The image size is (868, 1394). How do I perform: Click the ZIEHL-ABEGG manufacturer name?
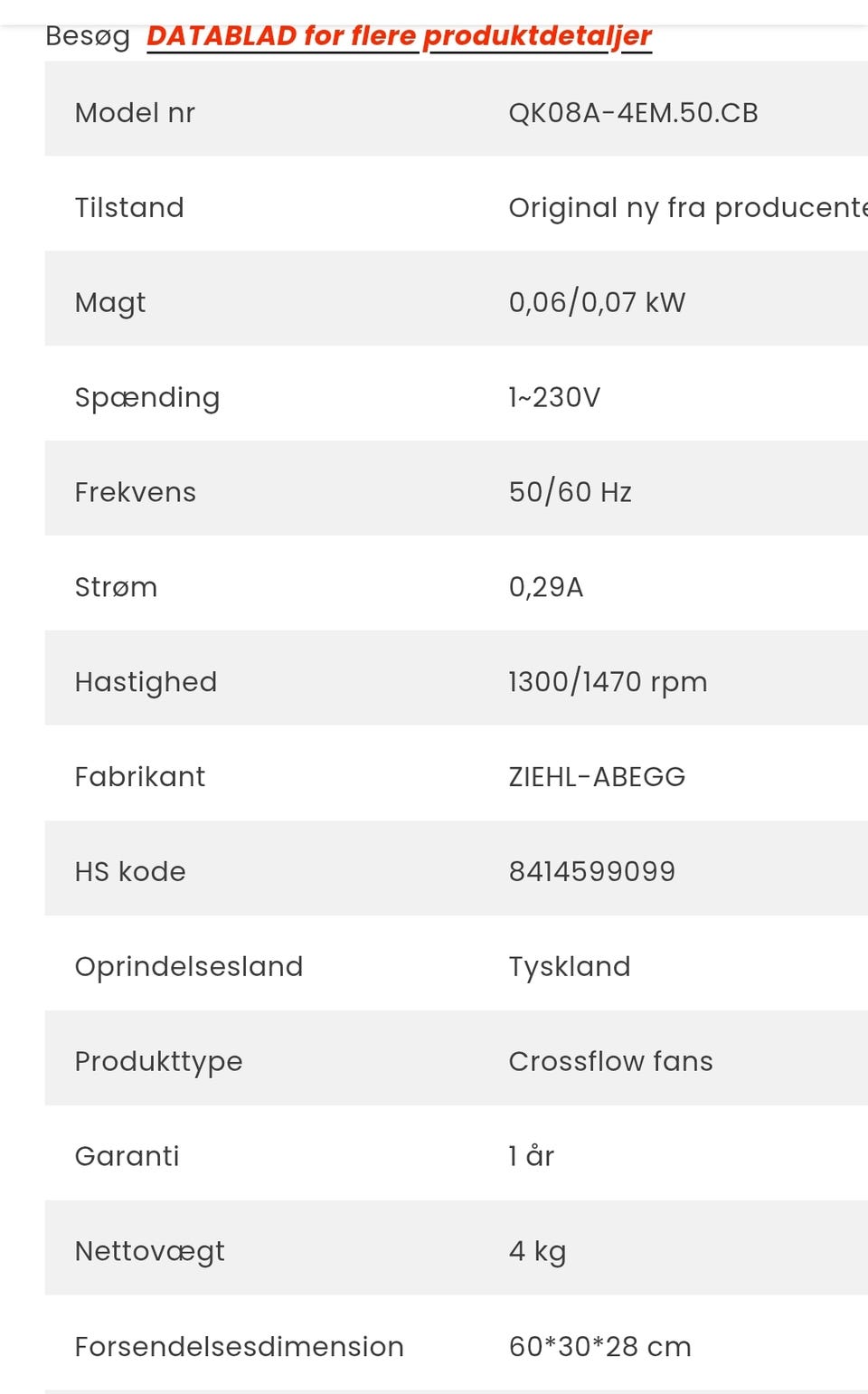(597, 777)
